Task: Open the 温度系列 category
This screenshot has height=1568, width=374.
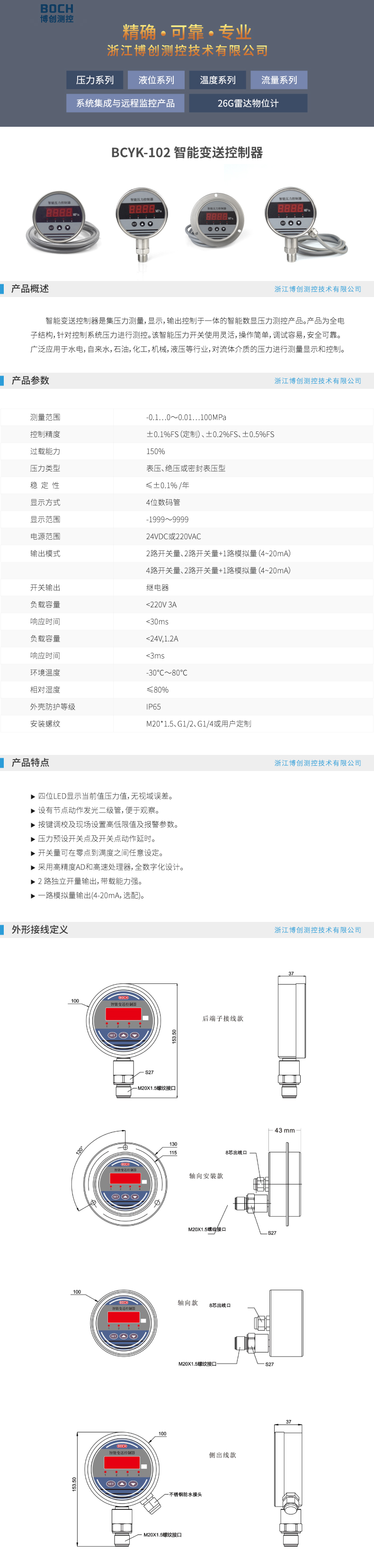Action: coord(217,80)
